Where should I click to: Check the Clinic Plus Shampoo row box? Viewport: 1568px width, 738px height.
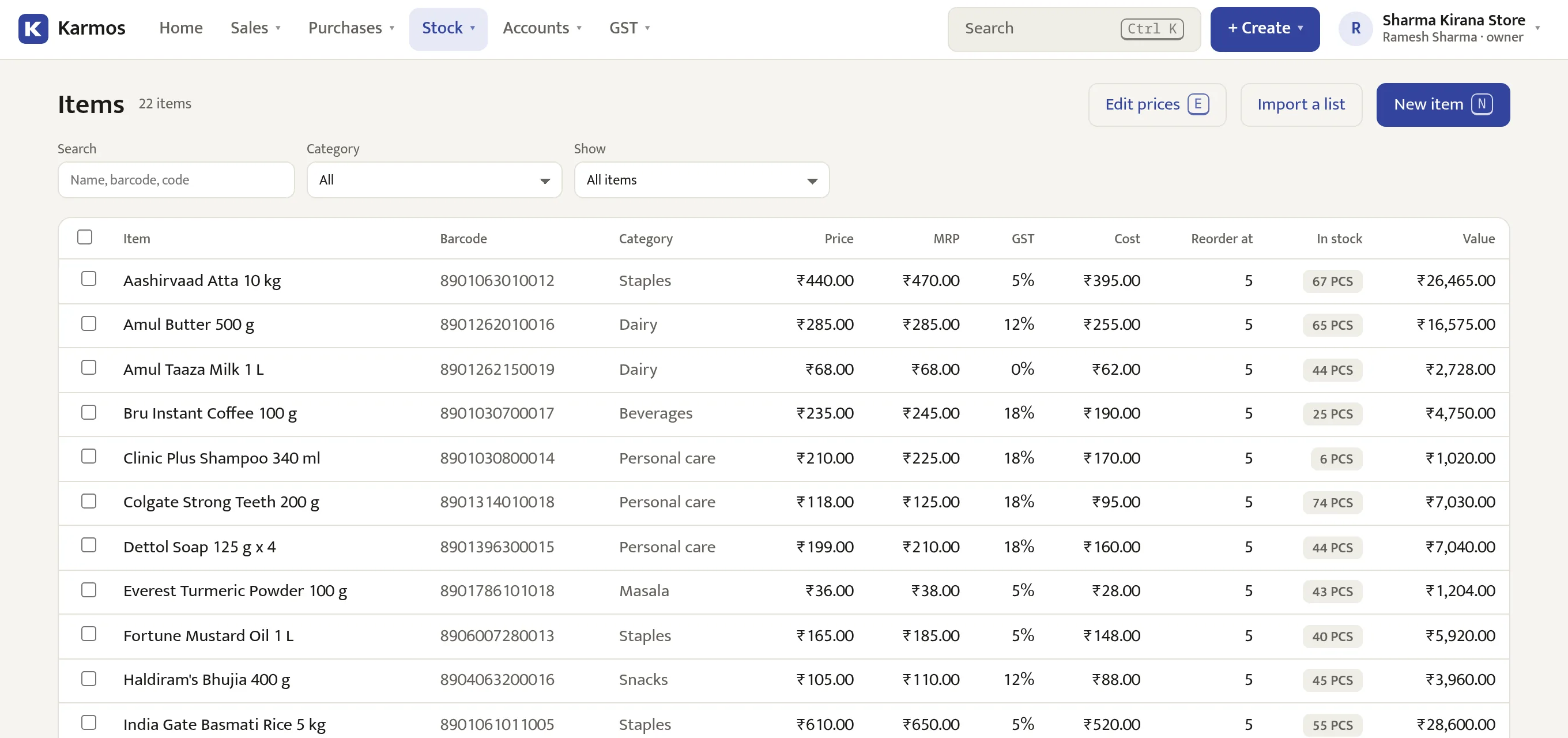click(x=89, y=456)
